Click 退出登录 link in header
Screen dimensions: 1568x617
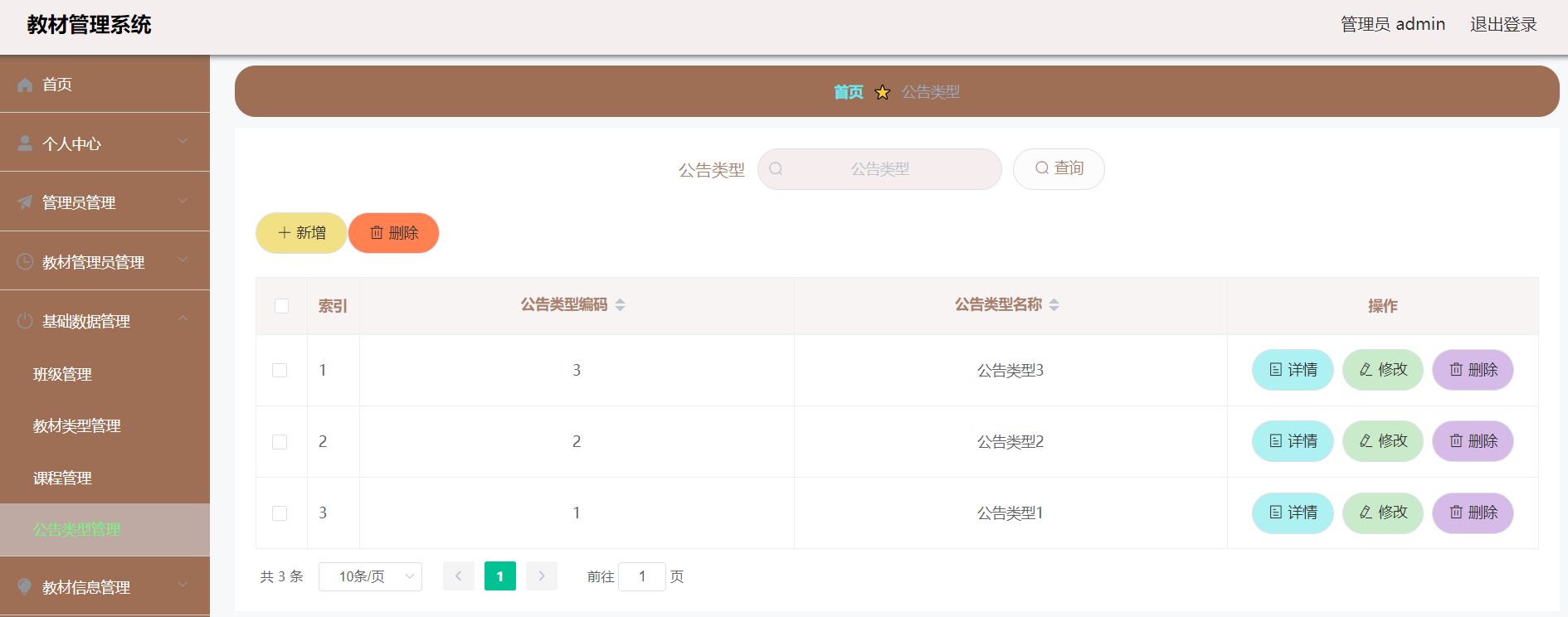click(x=1503, y=24)
